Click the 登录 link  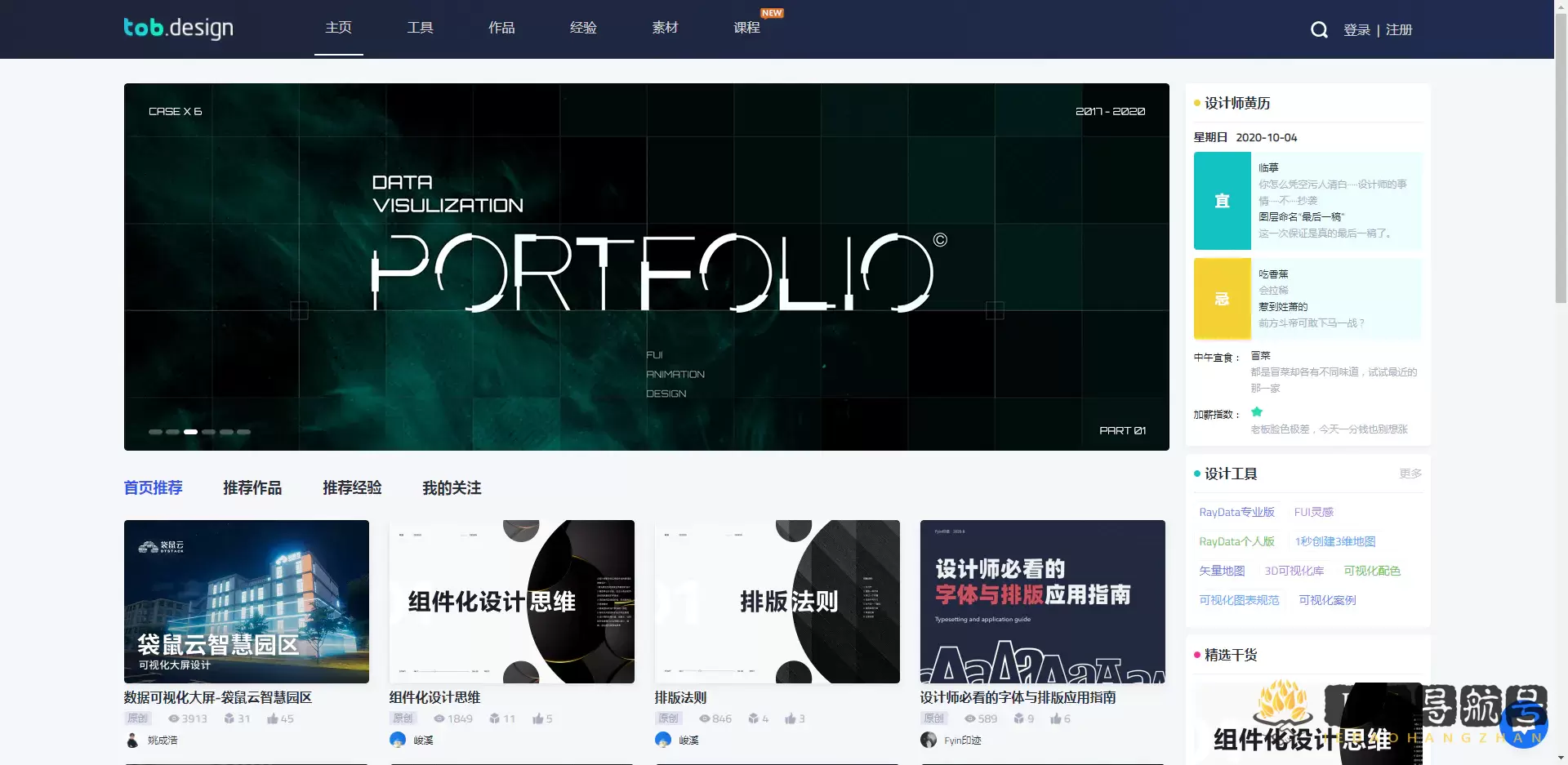click(x=1357, y=30)
